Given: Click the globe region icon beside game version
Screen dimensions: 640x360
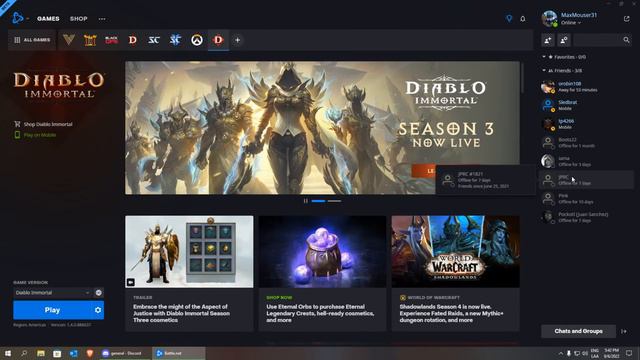Looking at the screenshot, I should pos(99,293).
